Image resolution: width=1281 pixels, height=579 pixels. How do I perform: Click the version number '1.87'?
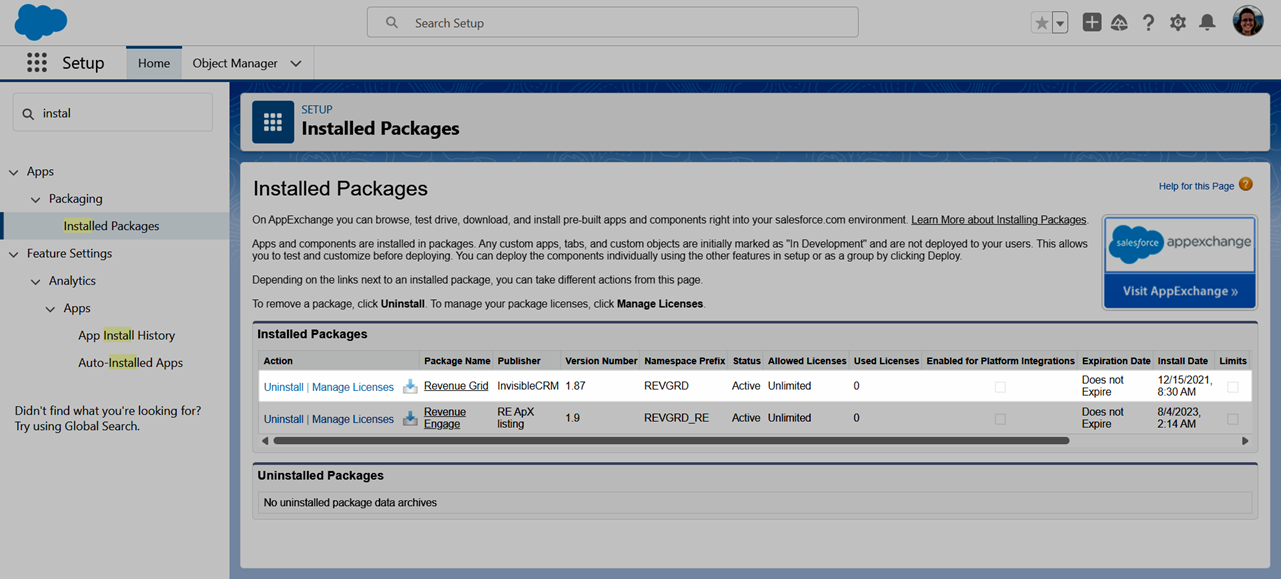point(576,386)
